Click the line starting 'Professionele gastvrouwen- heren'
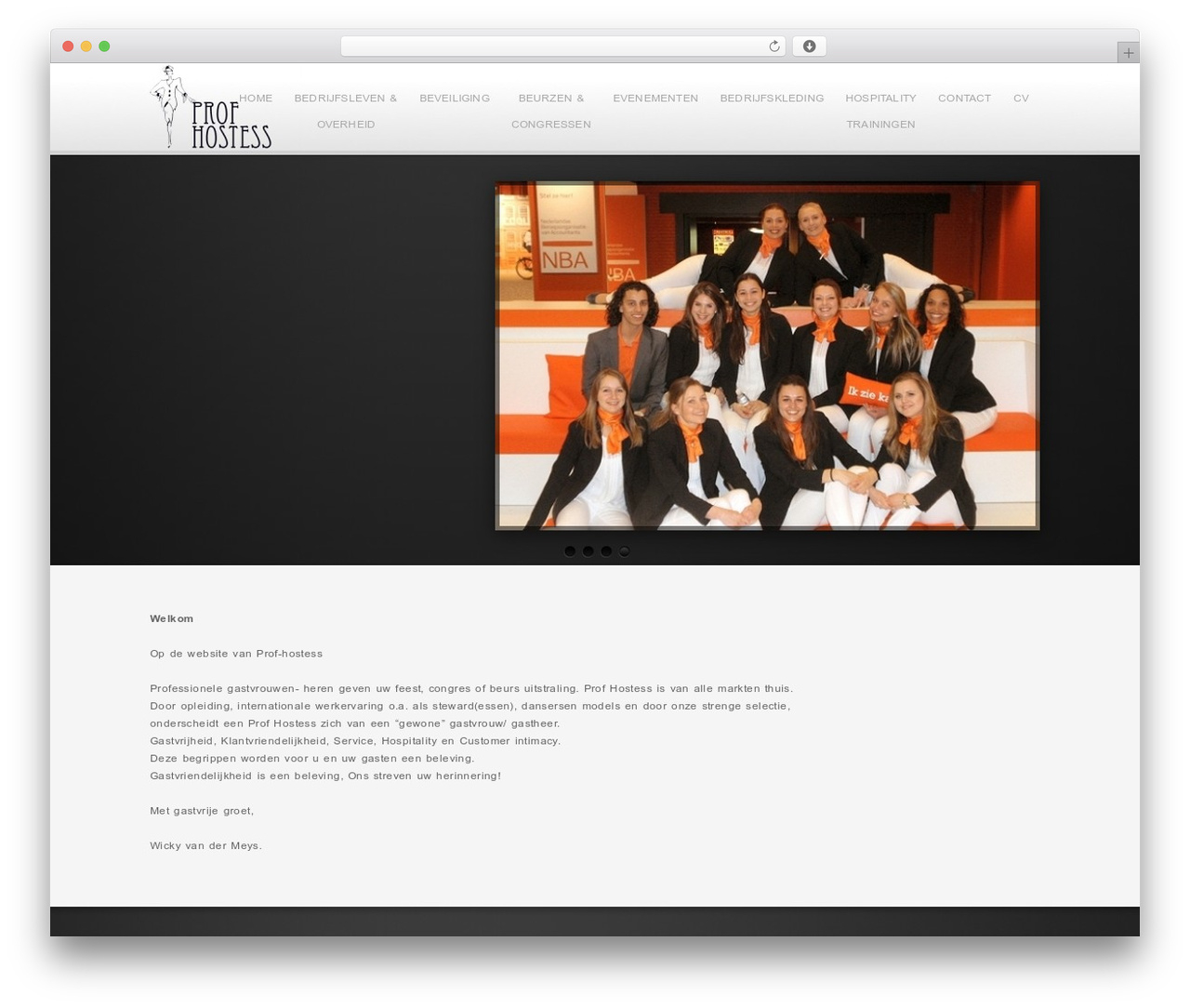Viewport: 1190px width, 1008px height. pyautogui.click(x=471, y=689)
